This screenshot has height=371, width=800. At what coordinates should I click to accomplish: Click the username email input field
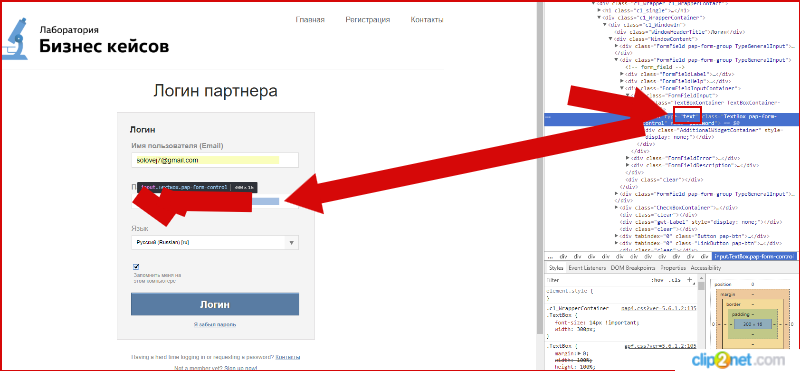pos(215,160)
